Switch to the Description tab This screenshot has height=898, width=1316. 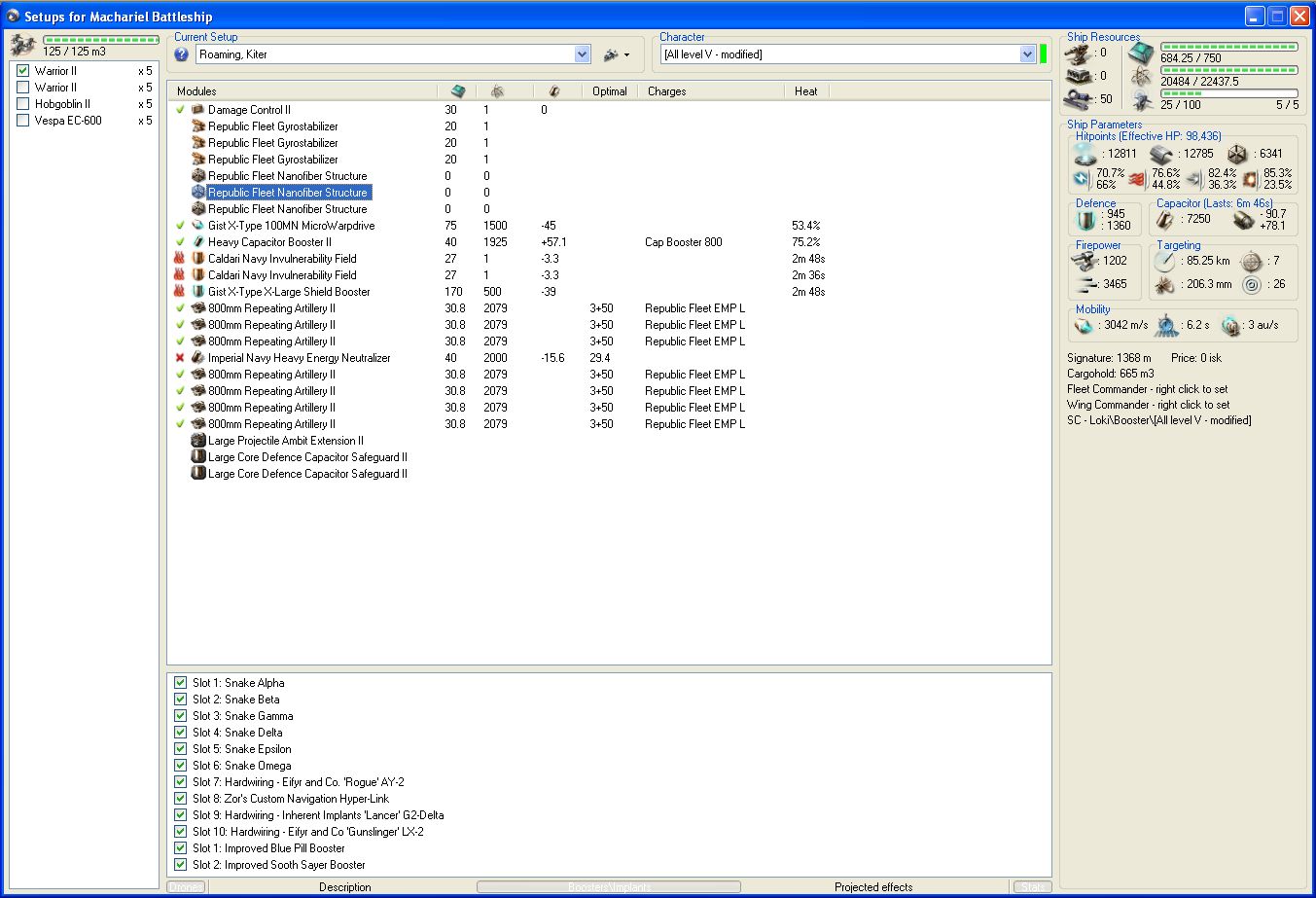click(344, 887)
